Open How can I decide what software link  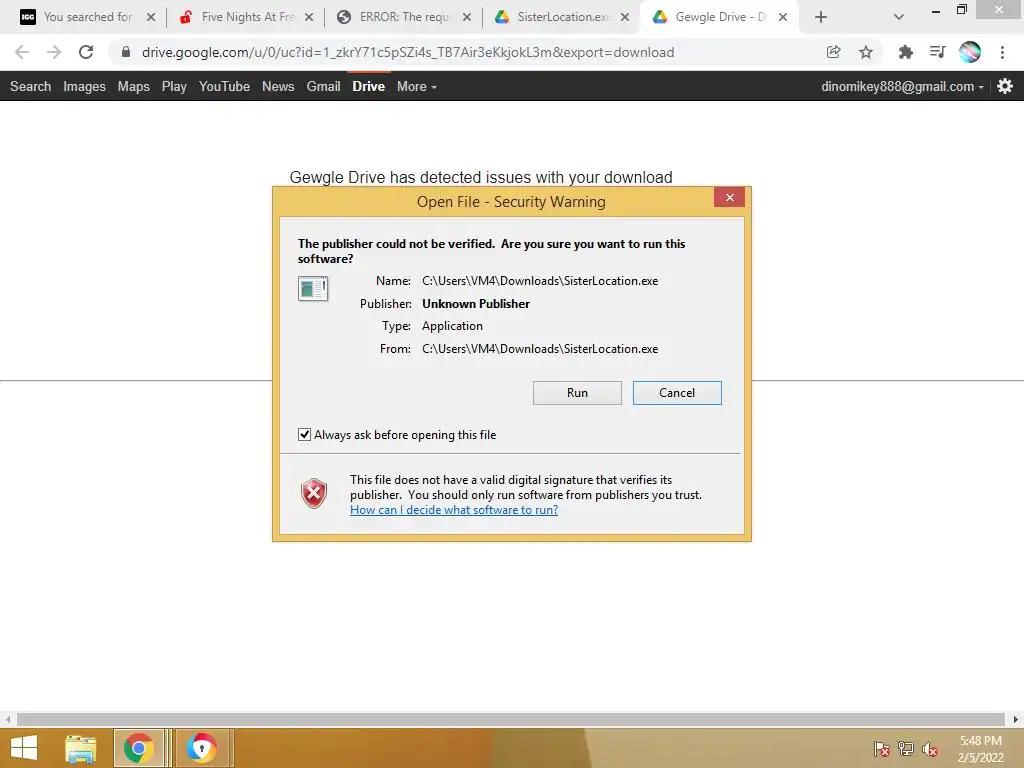pos(454,509)
